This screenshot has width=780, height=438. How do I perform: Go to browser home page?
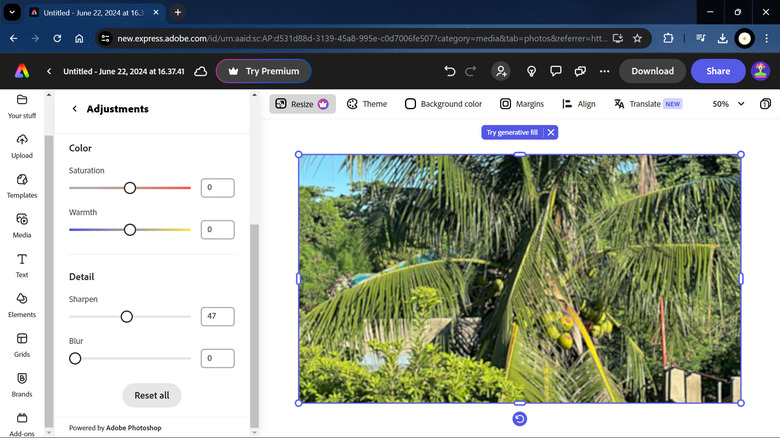pyautogui.click(x=79, y=38)
